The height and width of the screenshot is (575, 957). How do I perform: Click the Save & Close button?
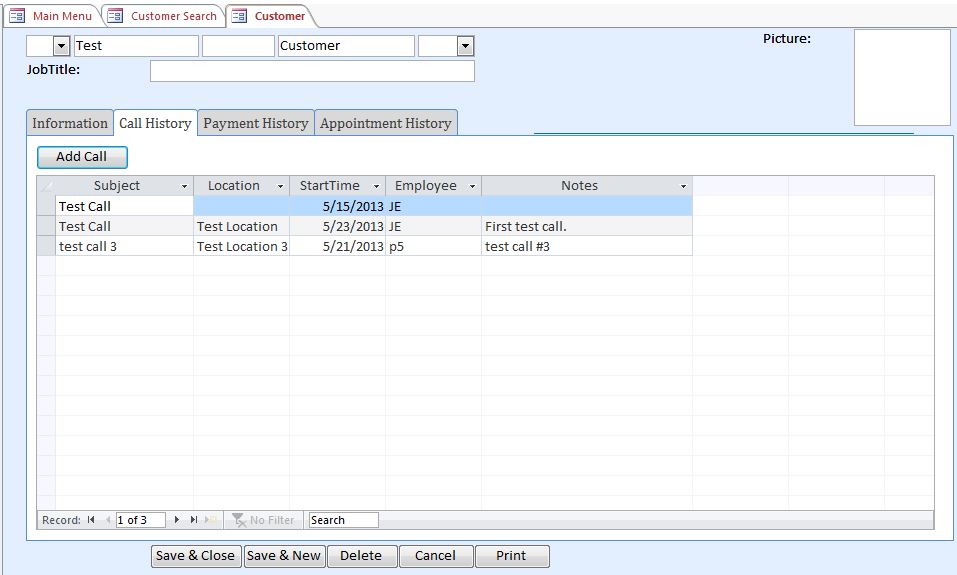click(x=196, y=556)
